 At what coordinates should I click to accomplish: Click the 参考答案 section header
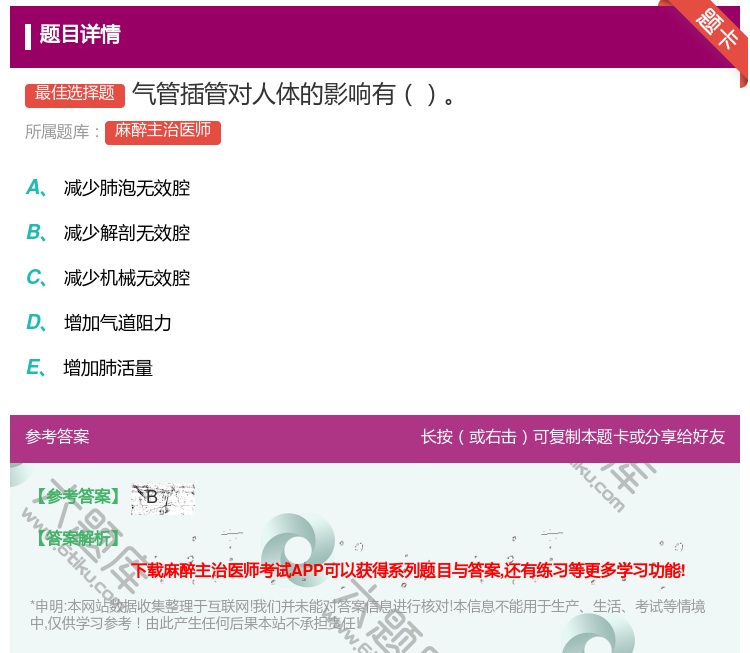[57, 437]
